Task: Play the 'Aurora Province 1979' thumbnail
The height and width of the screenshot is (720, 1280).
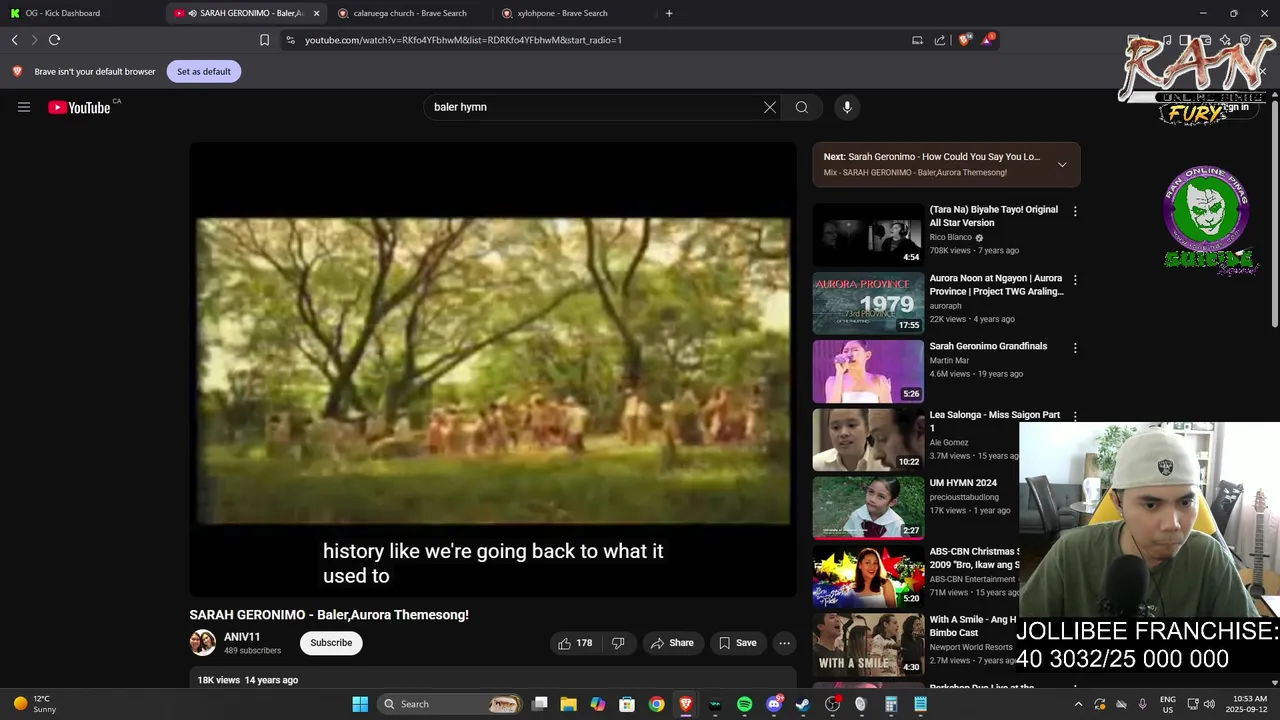Action: pos(868,303)
